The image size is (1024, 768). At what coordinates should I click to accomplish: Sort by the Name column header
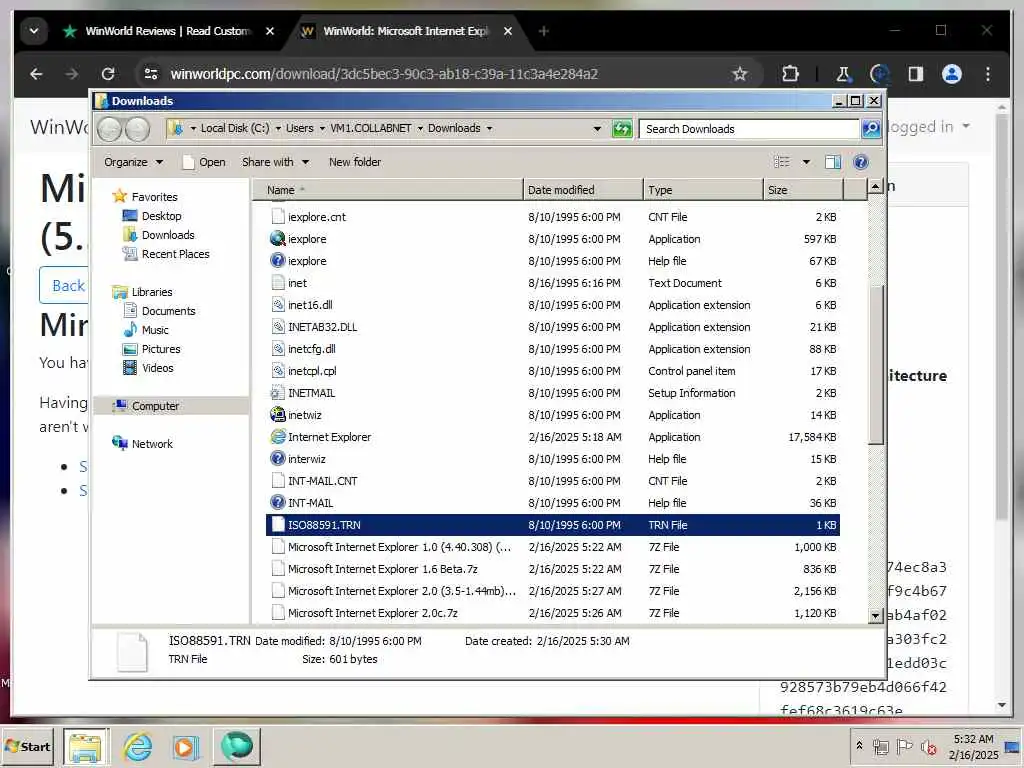[388, 190]
